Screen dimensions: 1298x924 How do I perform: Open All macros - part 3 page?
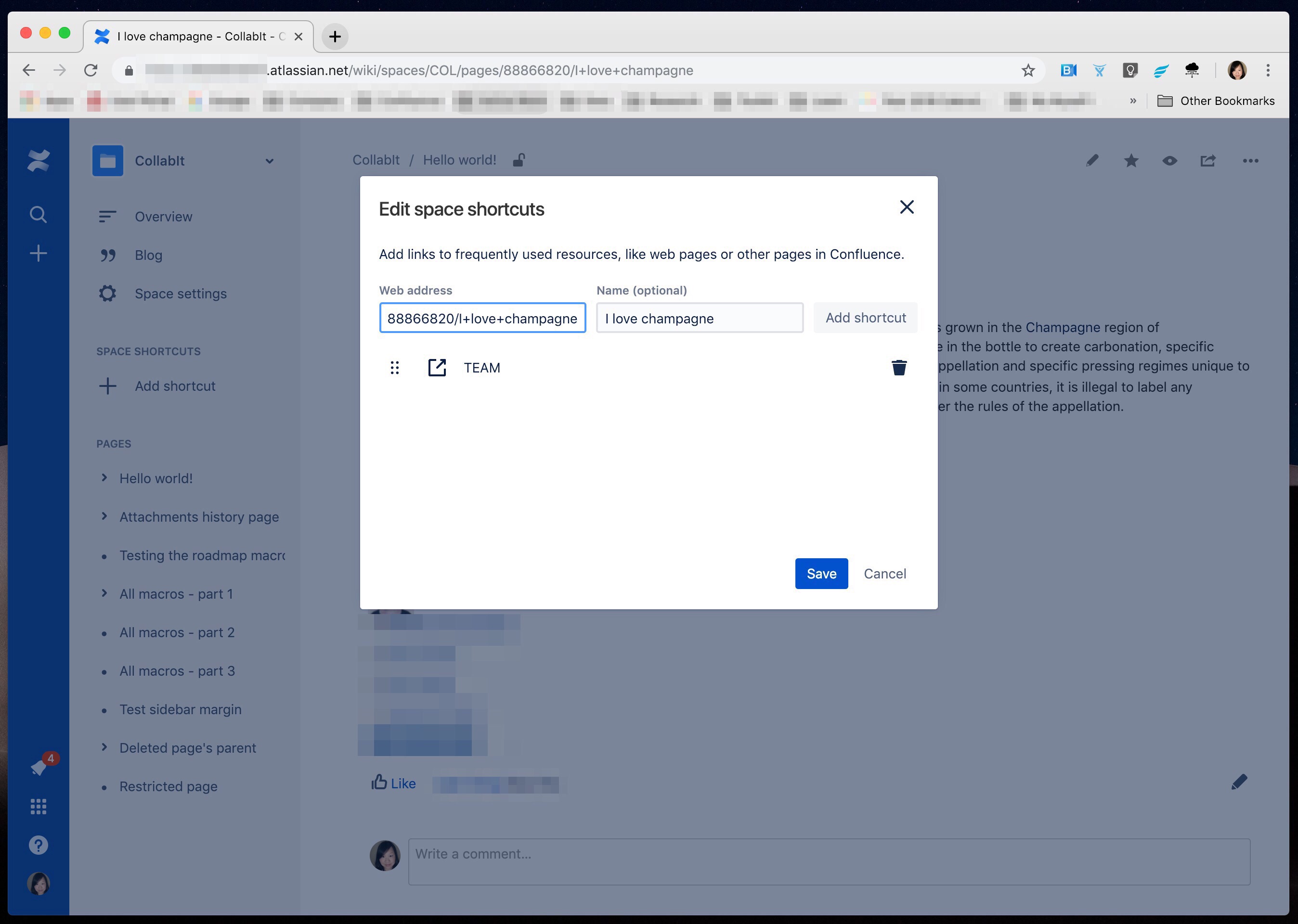(x=177, y=671)
